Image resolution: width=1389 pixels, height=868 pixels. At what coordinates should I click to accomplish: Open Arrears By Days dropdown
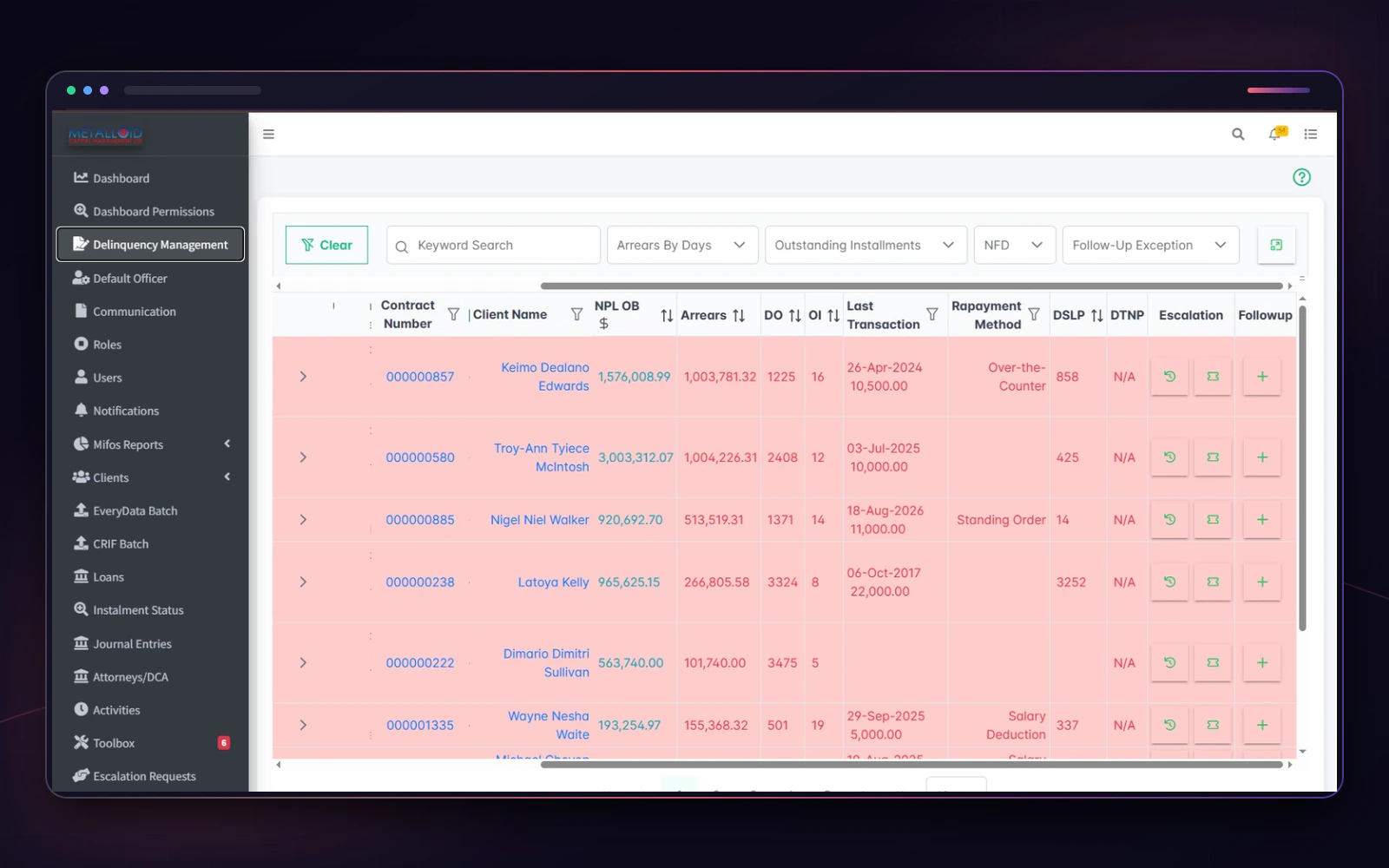[x=682, y=245]
